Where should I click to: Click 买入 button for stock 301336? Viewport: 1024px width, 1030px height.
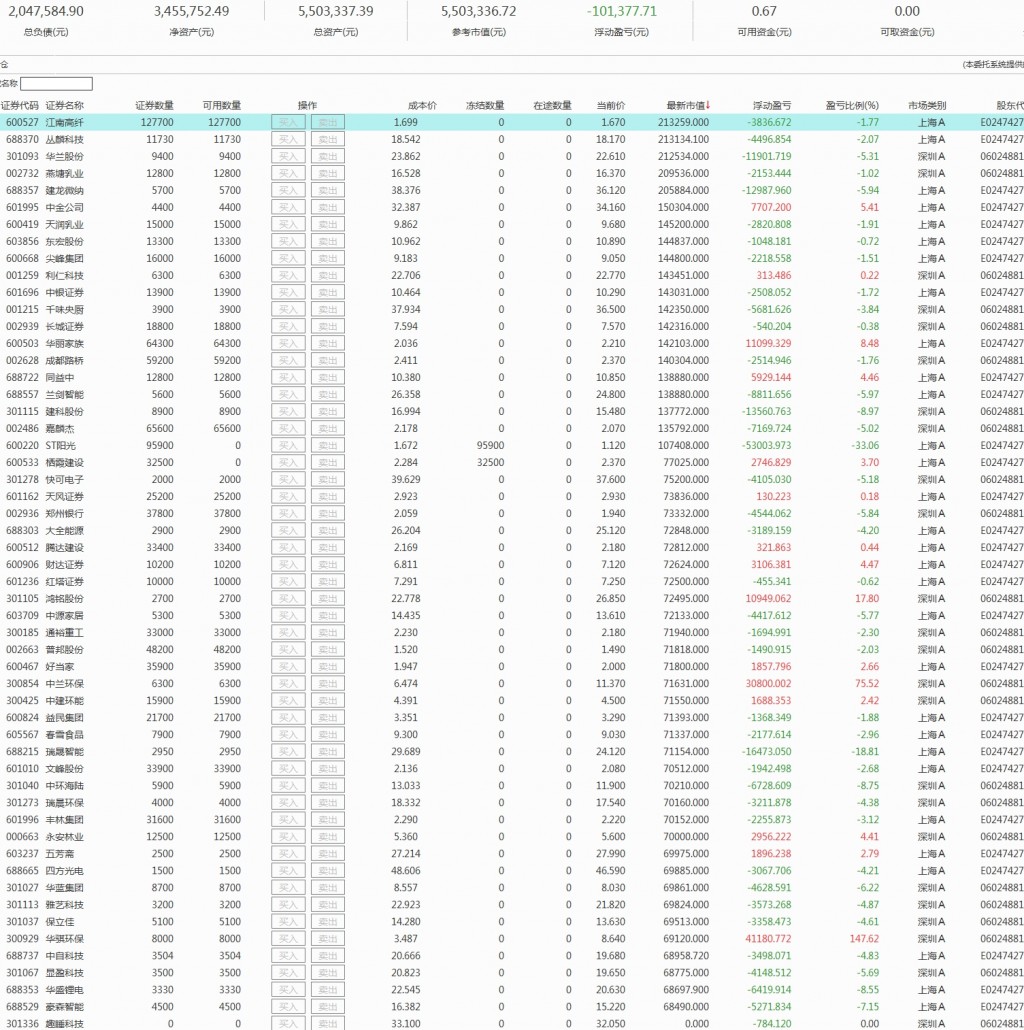pyautogui.click(x=288, y=1023)
